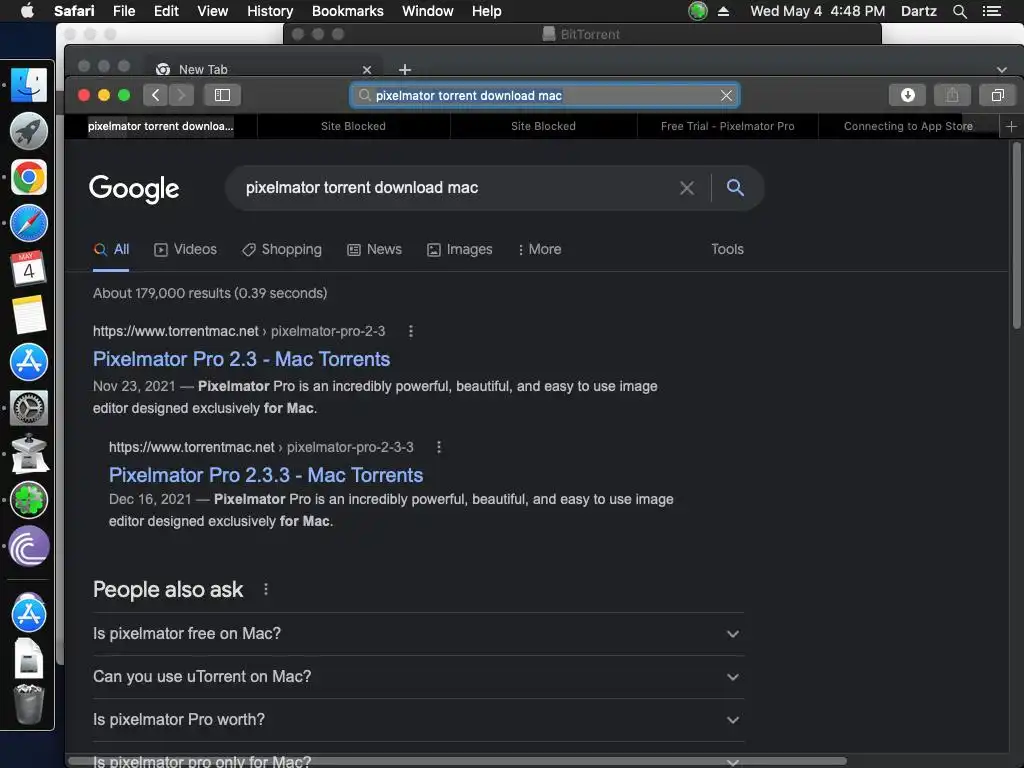
Task: Open the green clover app in Dock
Action: tap(29, 500)
